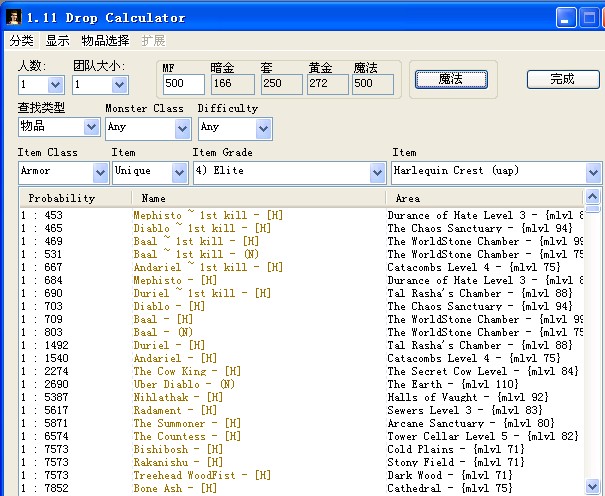Open the 显示 menu
Viewport: 605px width, 496px height.
(x=57, y=40)
